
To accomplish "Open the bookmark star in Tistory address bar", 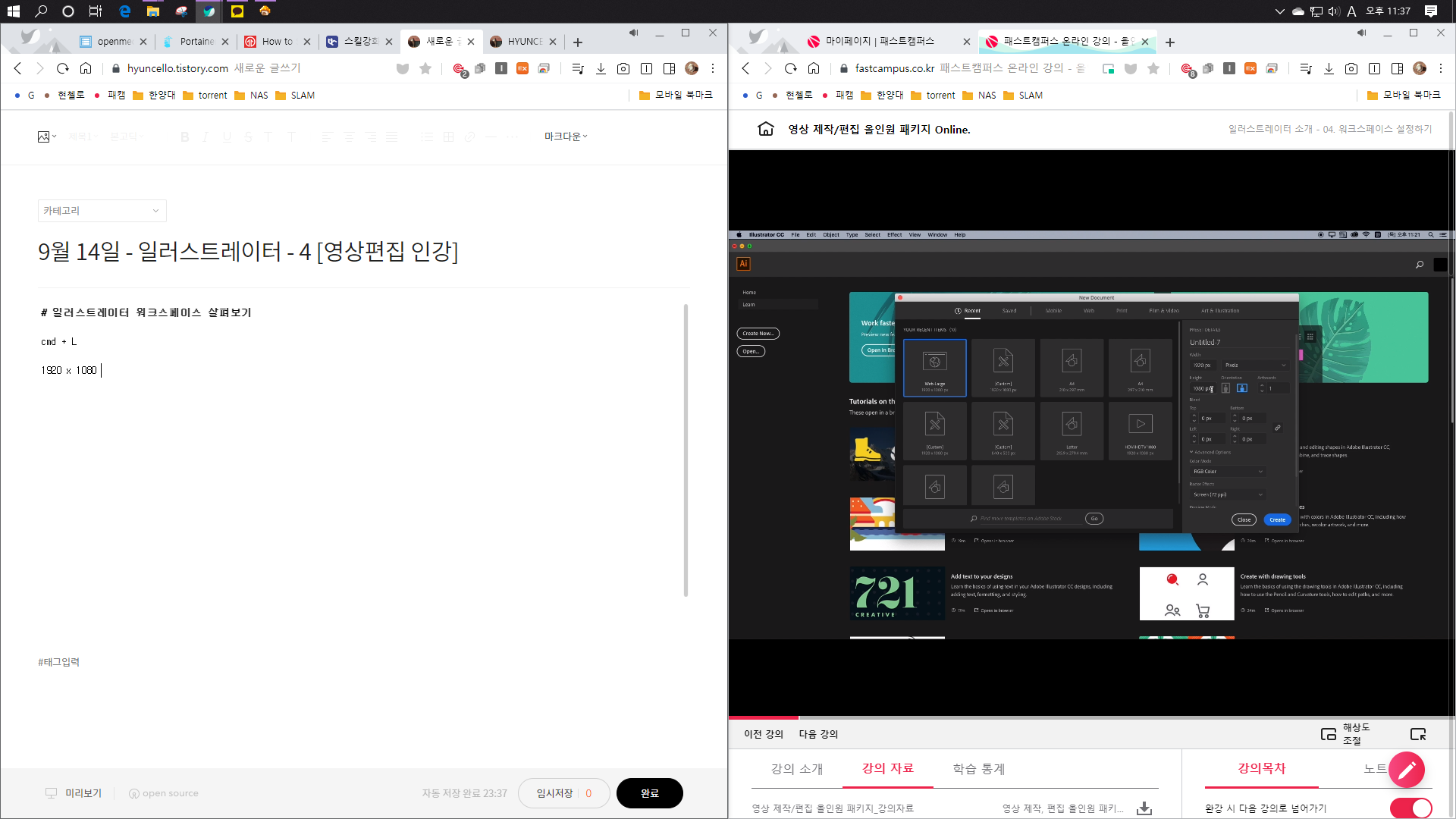I will click(425, 68).
